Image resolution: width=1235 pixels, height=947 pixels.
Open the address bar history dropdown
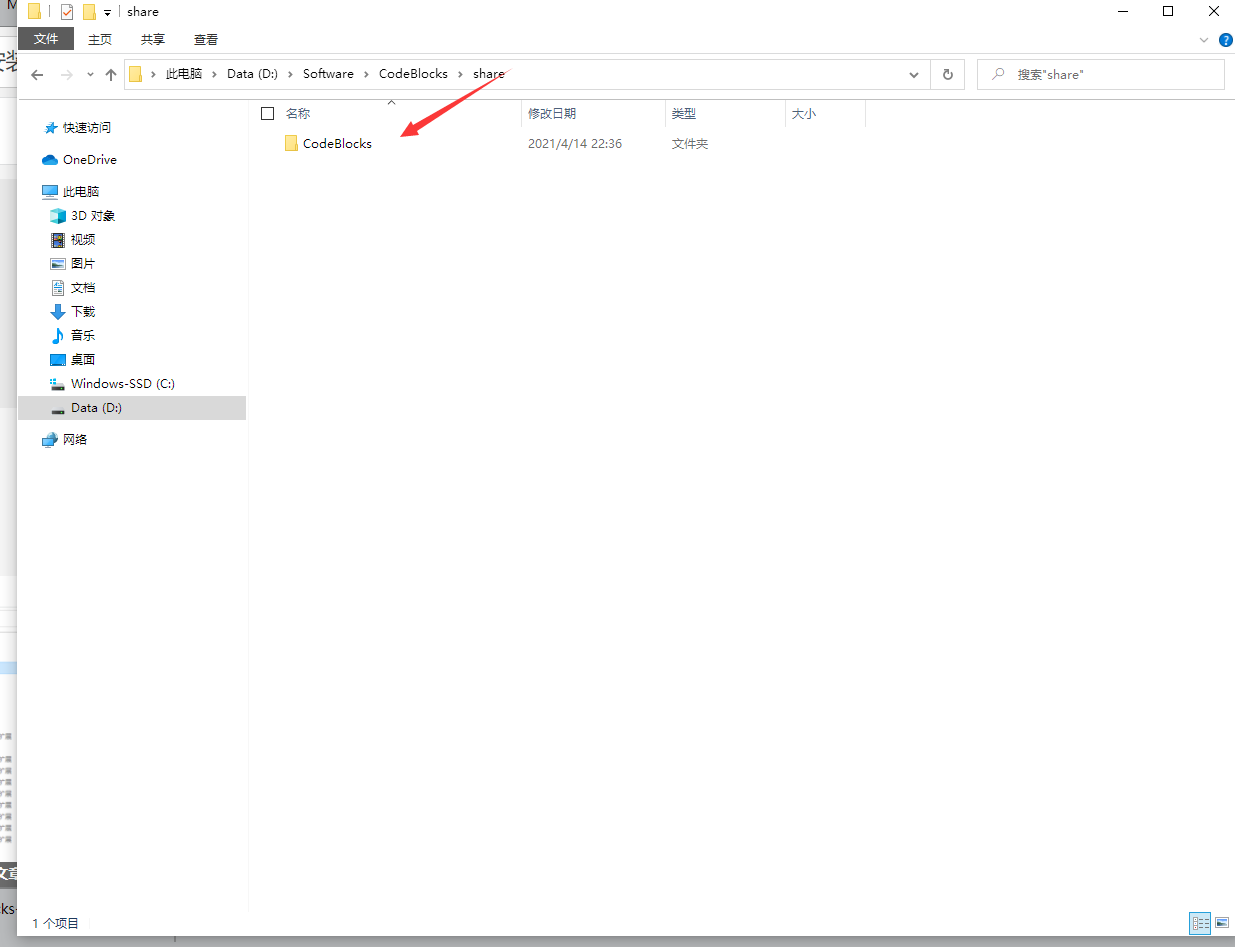913,74
